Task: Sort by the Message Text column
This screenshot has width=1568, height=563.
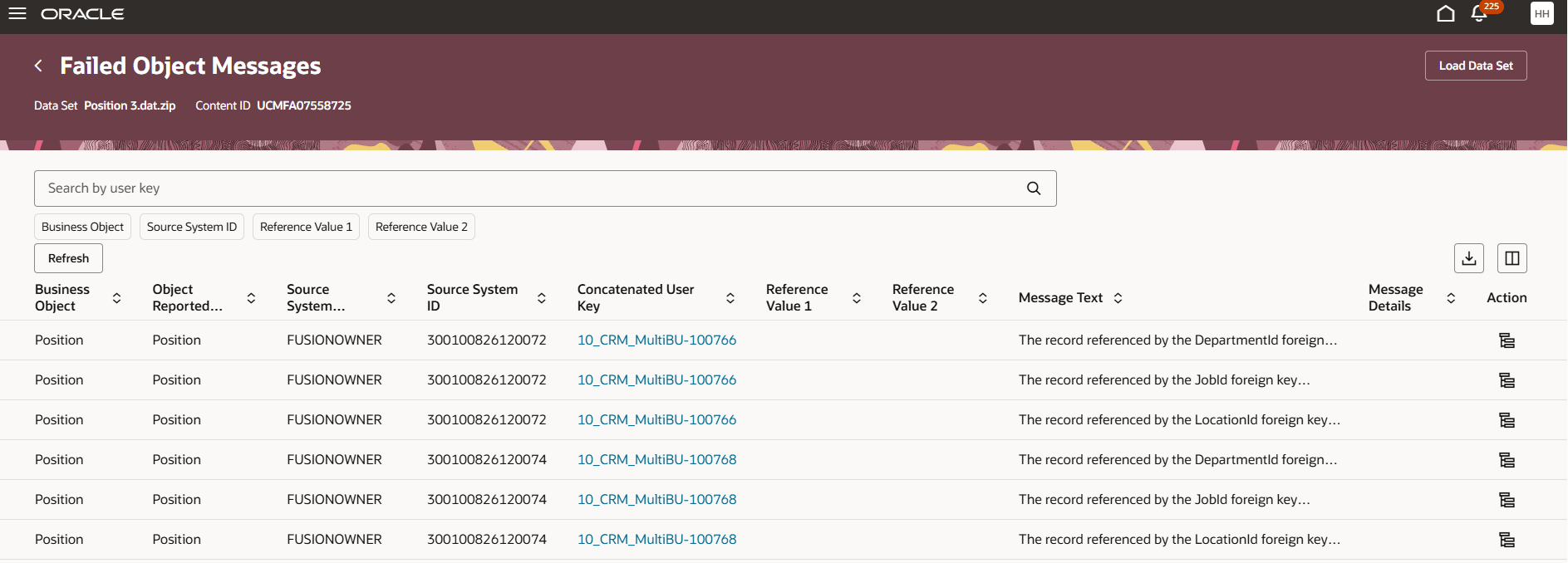Action: coord(1118,298)
